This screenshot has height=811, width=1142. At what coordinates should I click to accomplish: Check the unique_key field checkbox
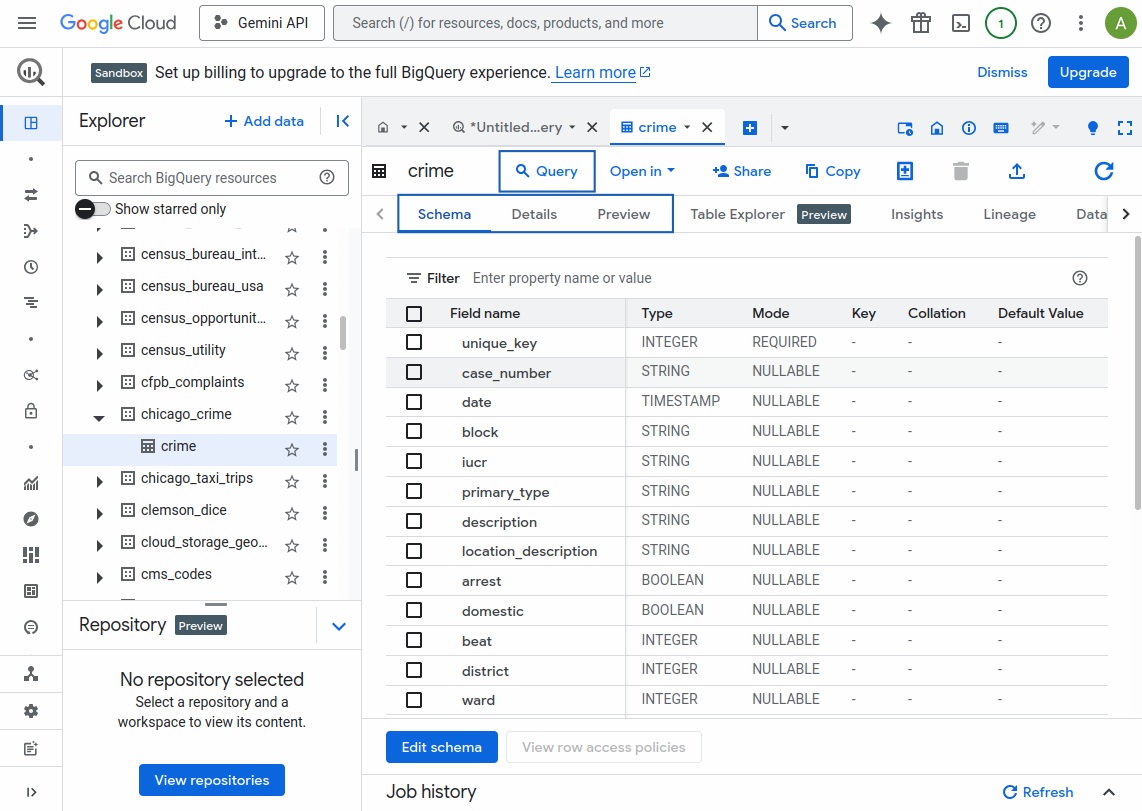pos(414,342)
